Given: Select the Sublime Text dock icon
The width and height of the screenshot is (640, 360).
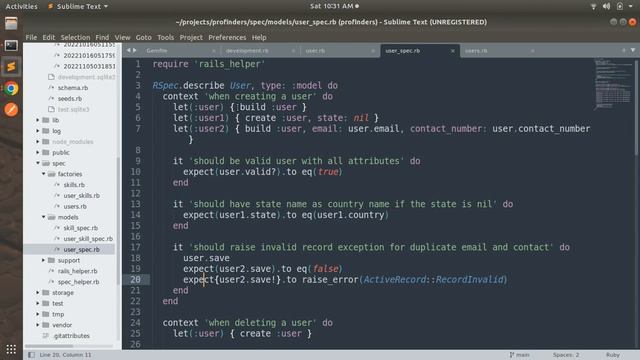Looking at the screenshot, I should 11,67.
